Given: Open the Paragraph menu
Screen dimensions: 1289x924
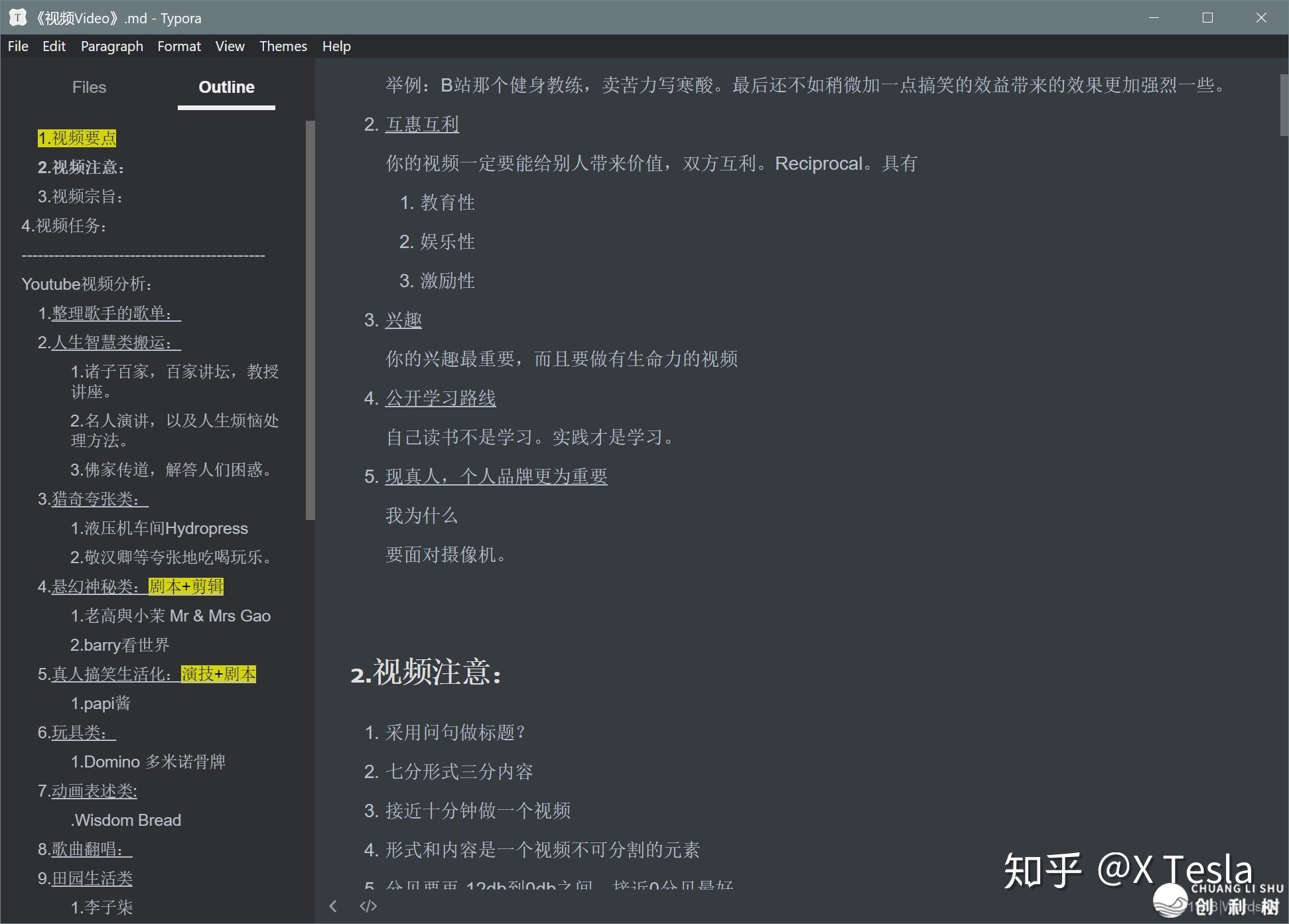Looking at the screenshot, I should coord(111,46).
